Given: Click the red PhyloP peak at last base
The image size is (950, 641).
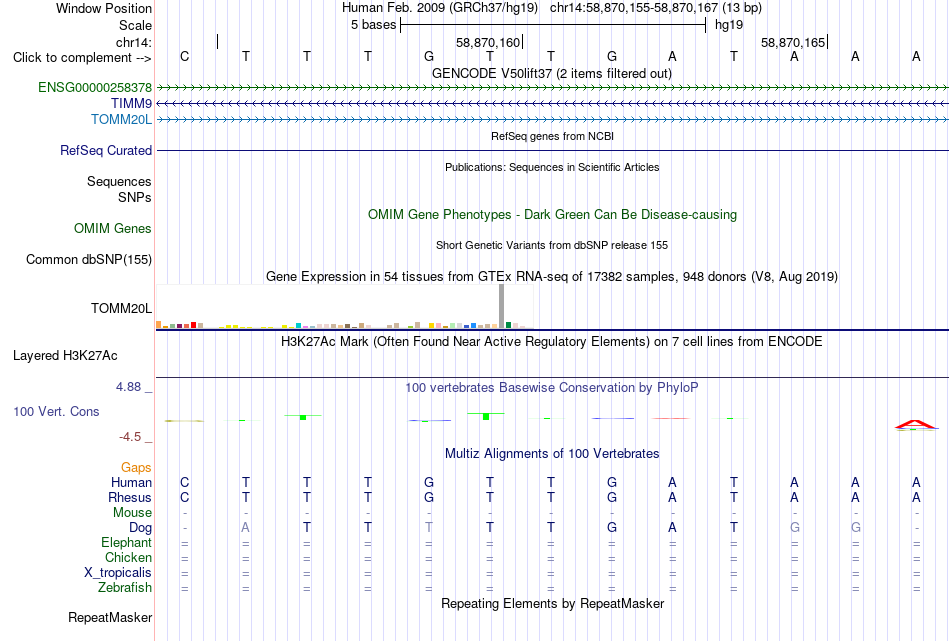Looking at the screenshot, I should (916, 425).
